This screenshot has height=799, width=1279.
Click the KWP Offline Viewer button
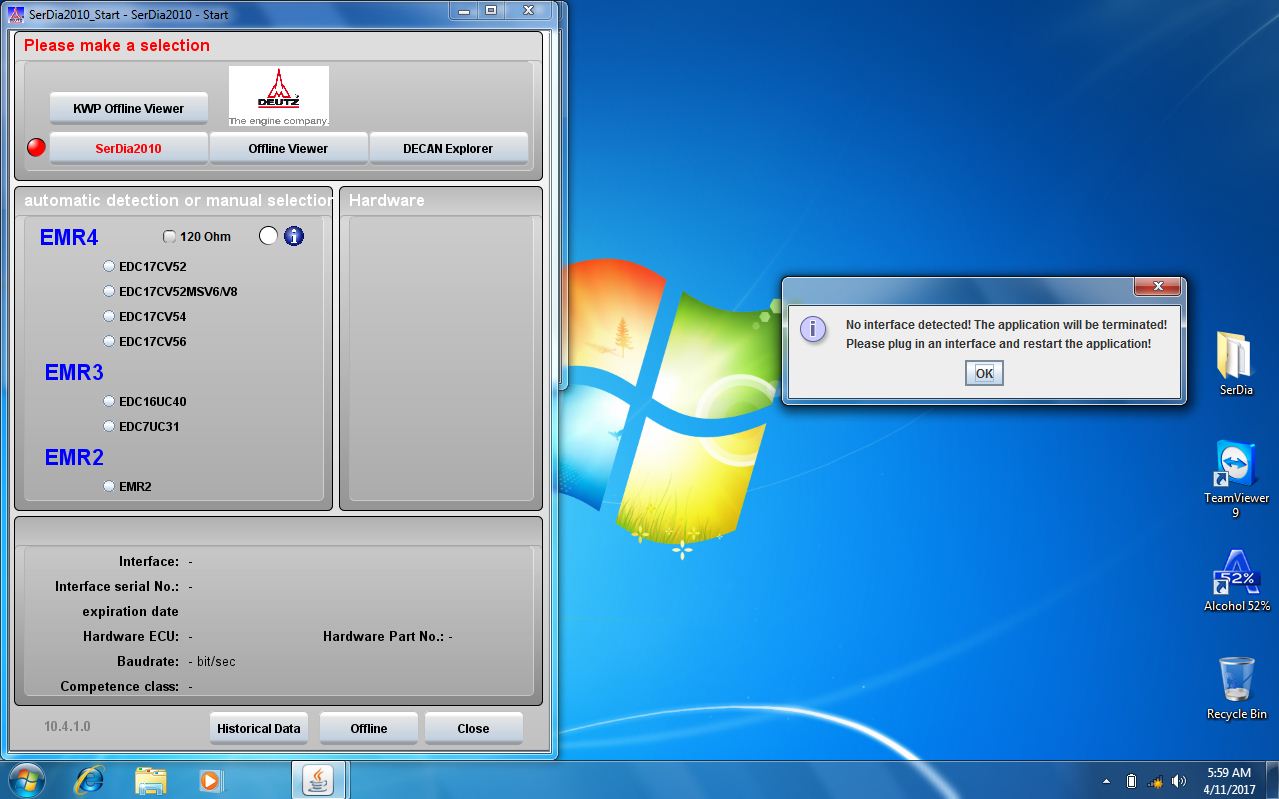(129, 108)
